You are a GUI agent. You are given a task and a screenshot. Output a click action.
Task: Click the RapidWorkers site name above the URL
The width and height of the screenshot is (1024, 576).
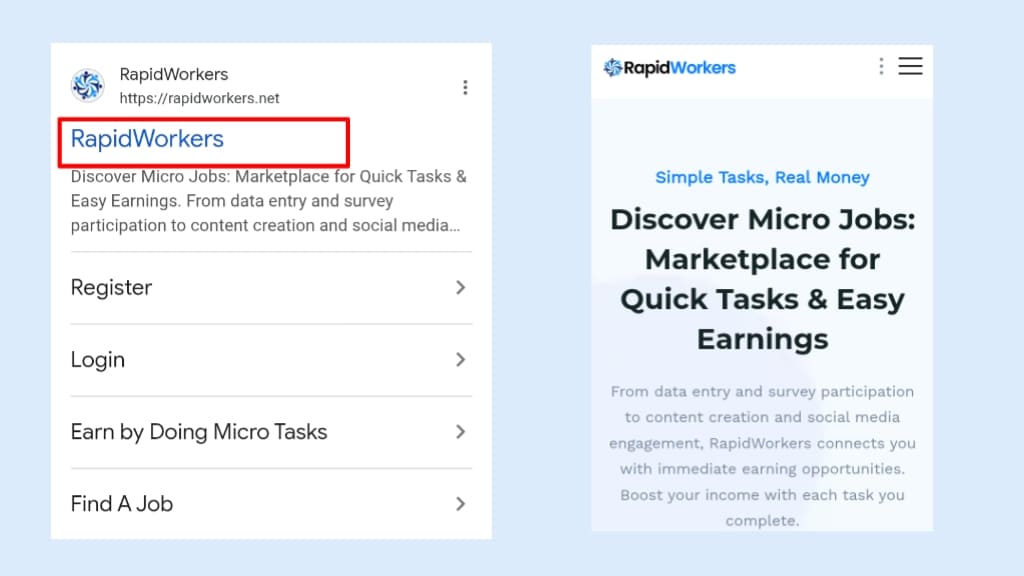click(x=174, y=74)
